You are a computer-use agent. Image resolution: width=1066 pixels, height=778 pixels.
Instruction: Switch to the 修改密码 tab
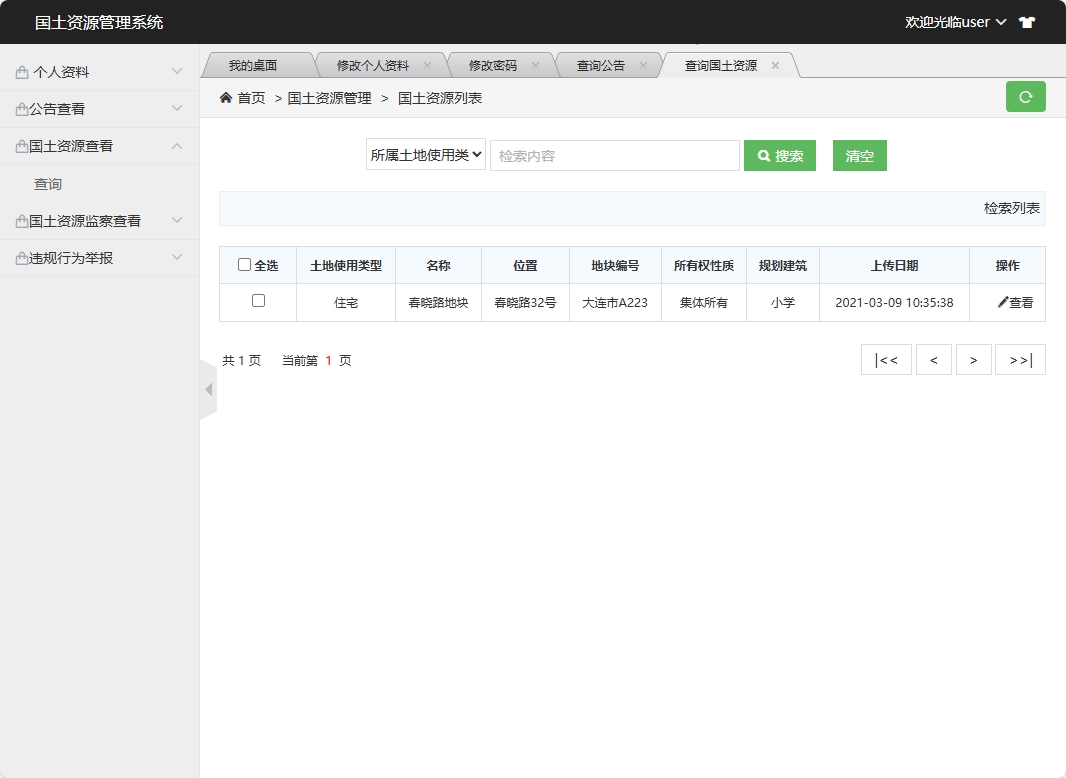point(492,63)
